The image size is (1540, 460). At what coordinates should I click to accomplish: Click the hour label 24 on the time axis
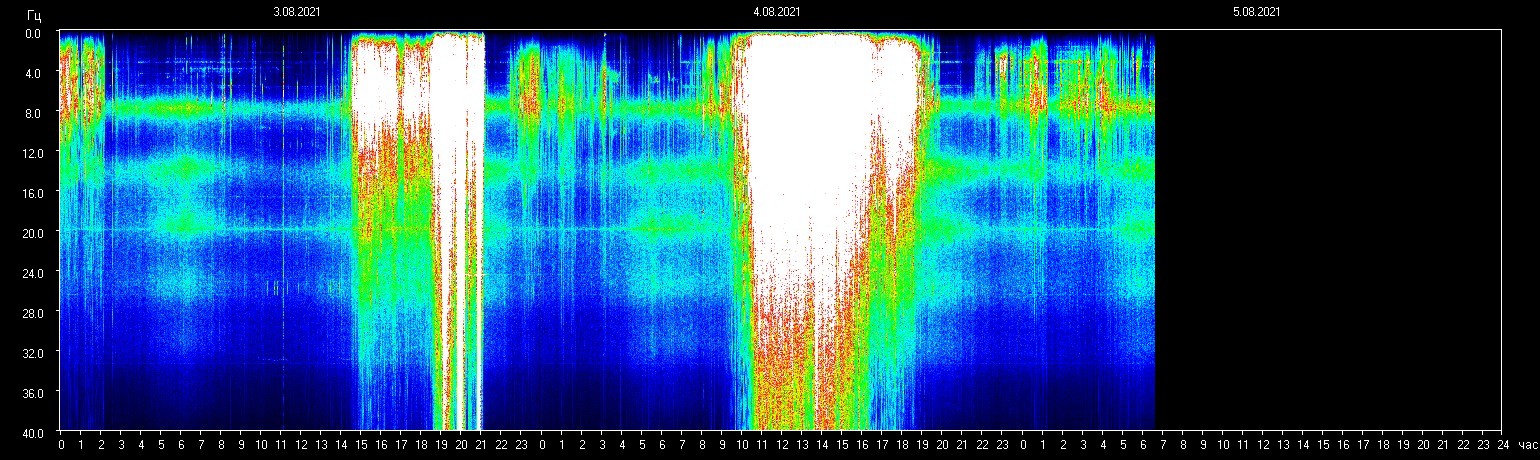[1502, 445]
